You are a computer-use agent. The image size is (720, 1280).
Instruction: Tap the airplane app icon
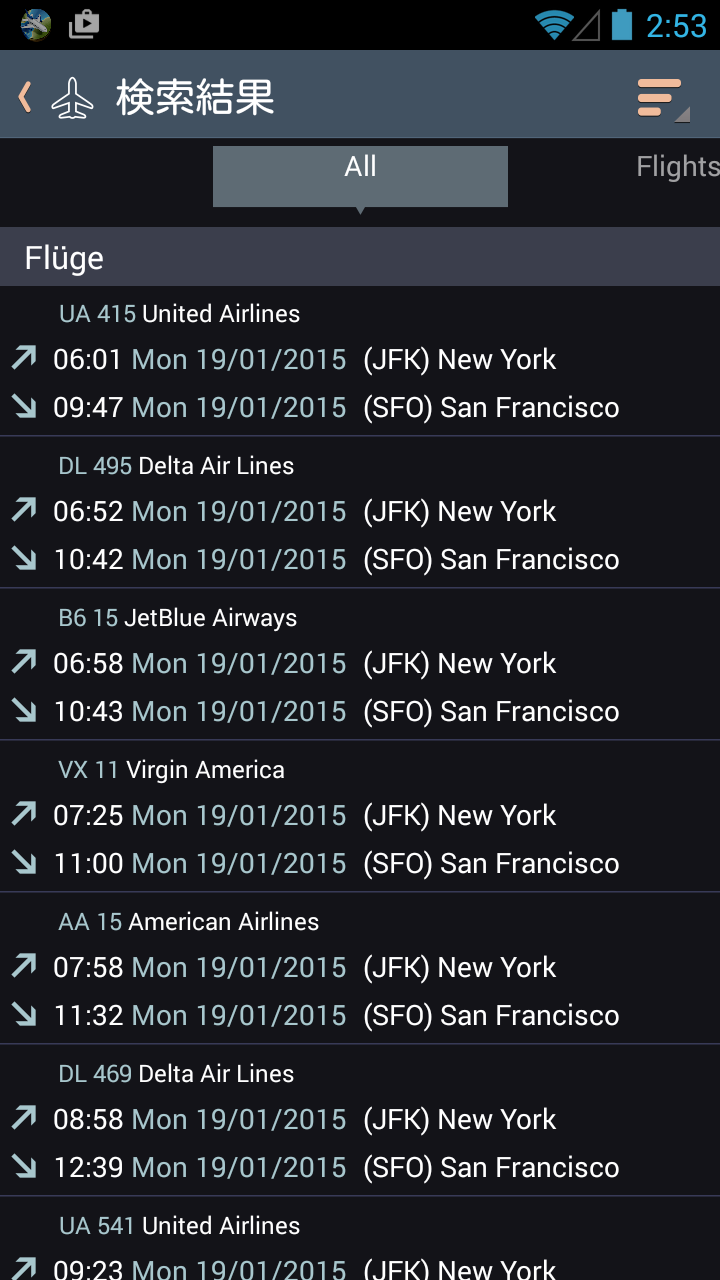tap(72, 98)
